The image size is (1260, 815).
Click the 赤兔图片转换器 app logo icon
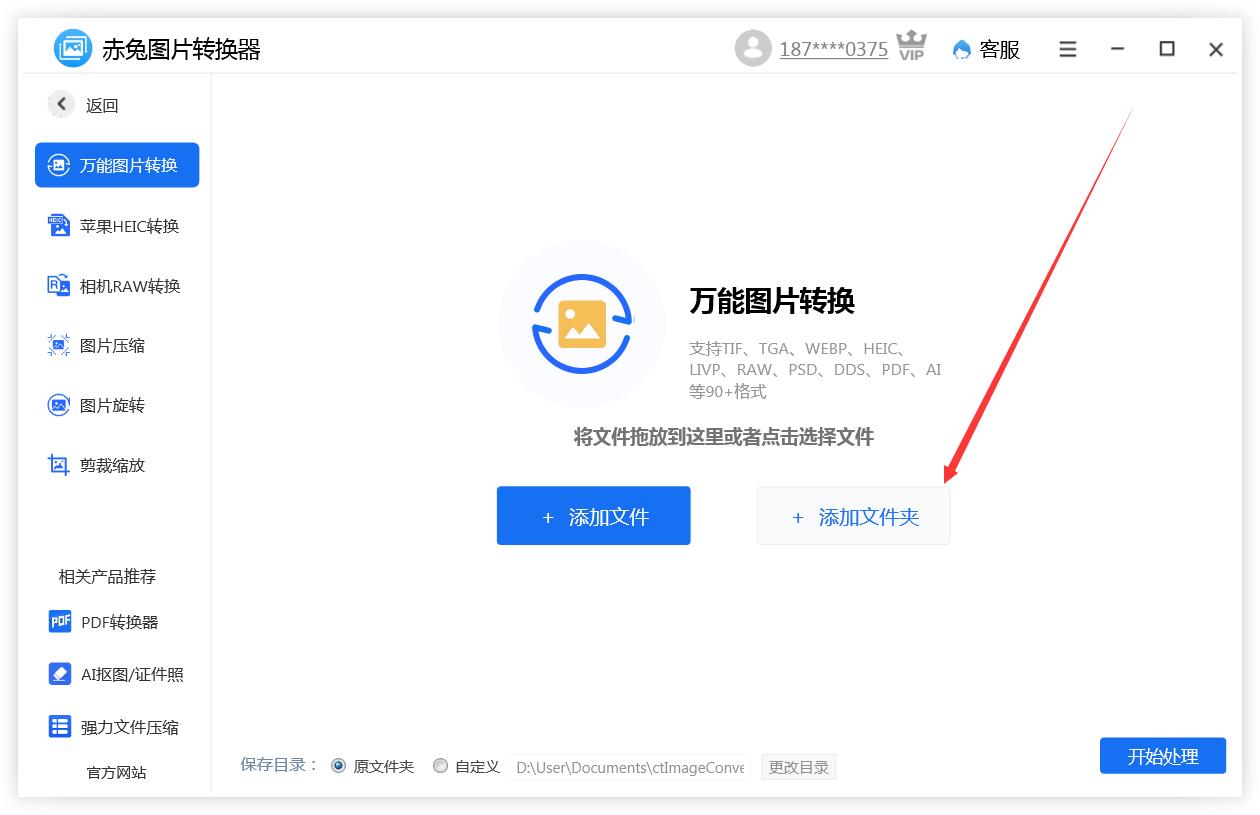[73, 48]
